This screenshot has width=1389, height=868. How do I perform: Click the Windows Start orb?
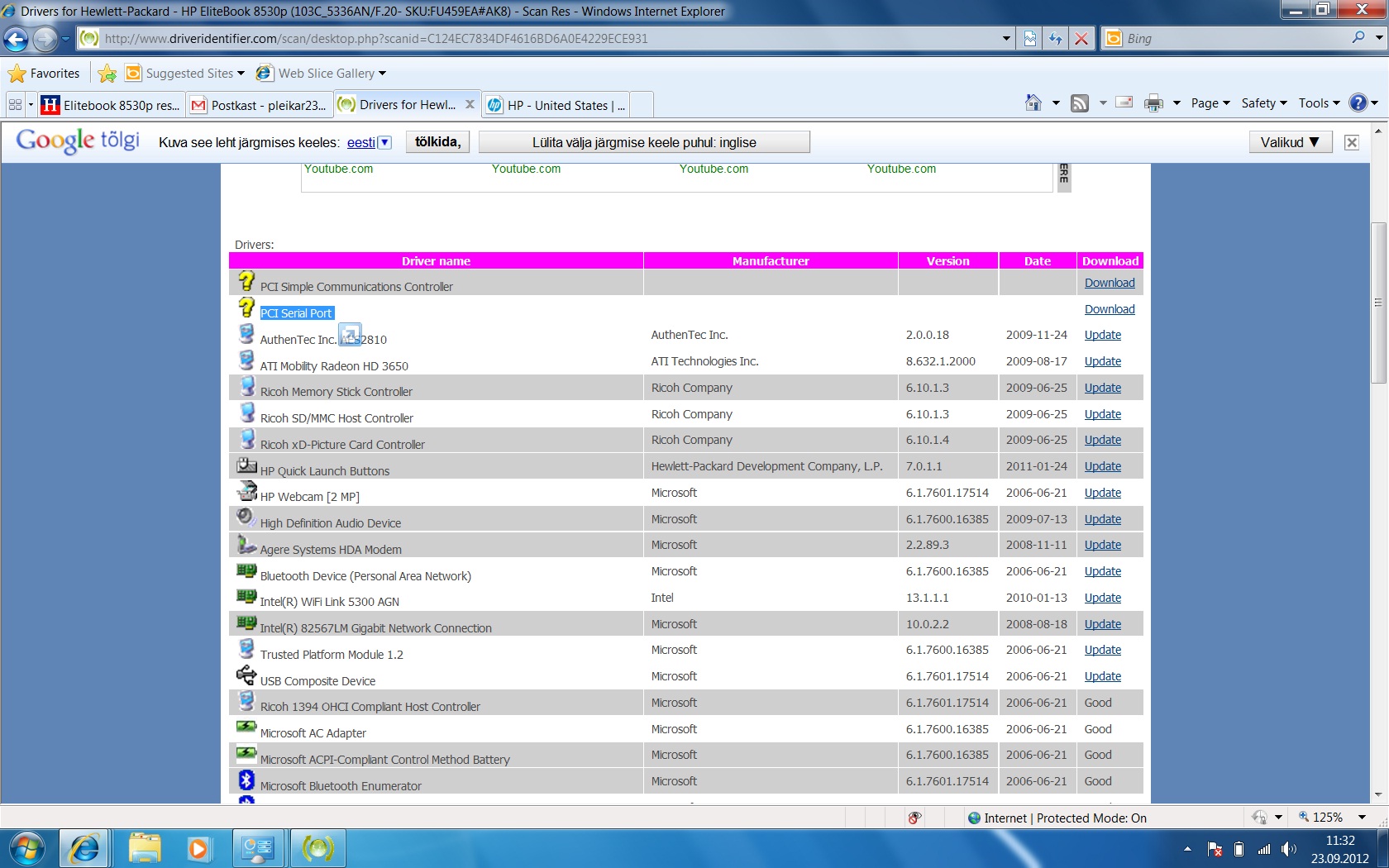click(x=27, y=849)
